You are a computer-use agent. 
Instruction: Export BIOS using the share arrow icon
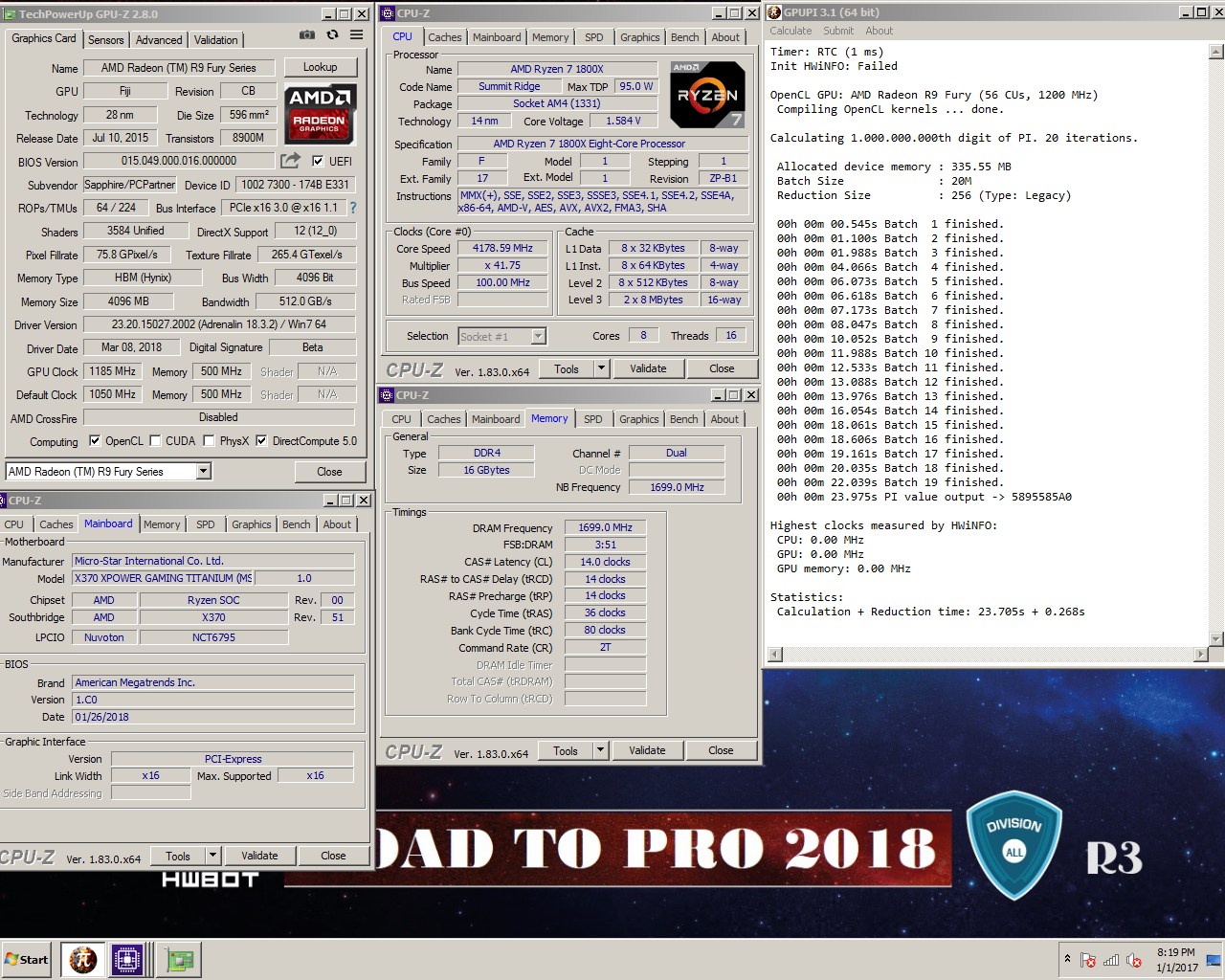click(x=290, y=161)
